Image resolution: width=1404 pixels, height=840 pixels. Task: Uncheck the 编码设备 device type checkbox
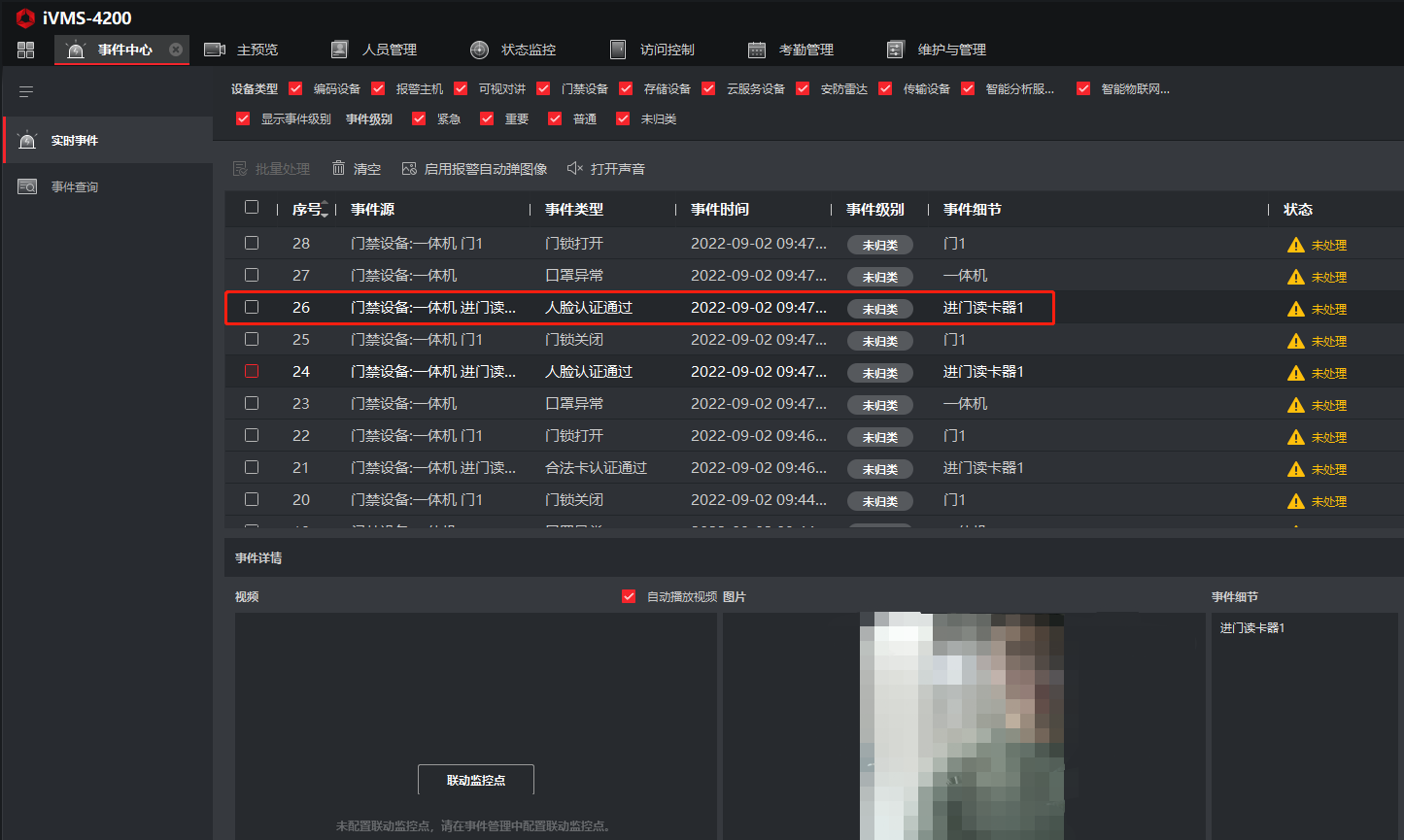[x=296, y=88]
